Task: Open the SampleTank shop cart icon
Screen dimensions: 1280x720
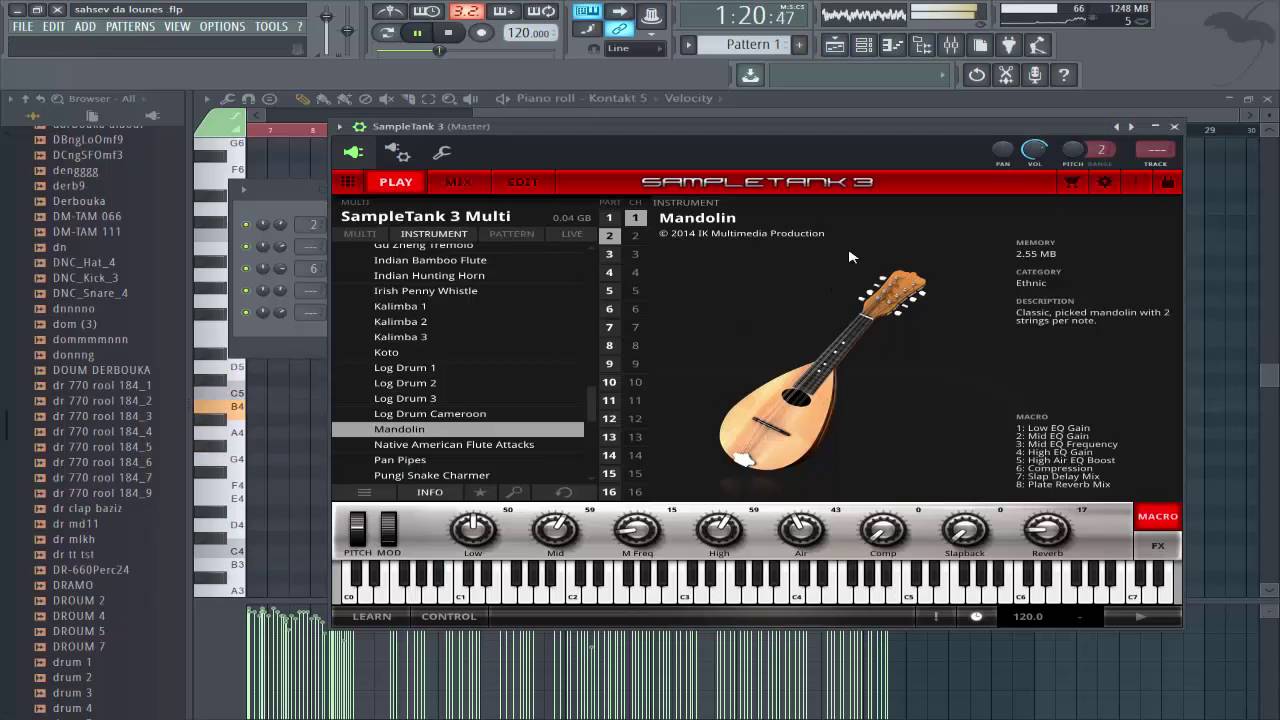Action: (x=1073, y=182)
